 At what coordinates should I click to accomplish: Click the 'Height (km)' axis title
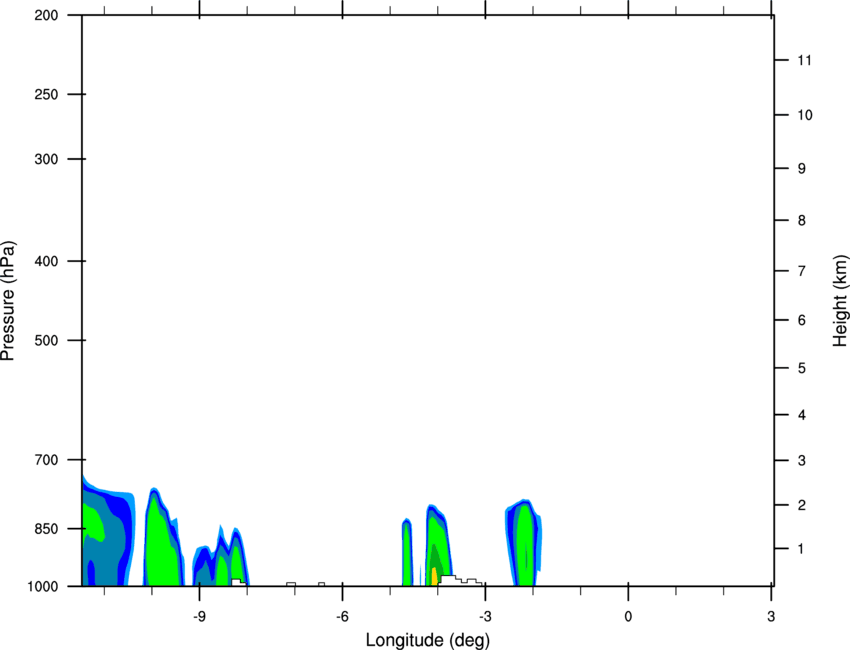(x=840, y=301)
